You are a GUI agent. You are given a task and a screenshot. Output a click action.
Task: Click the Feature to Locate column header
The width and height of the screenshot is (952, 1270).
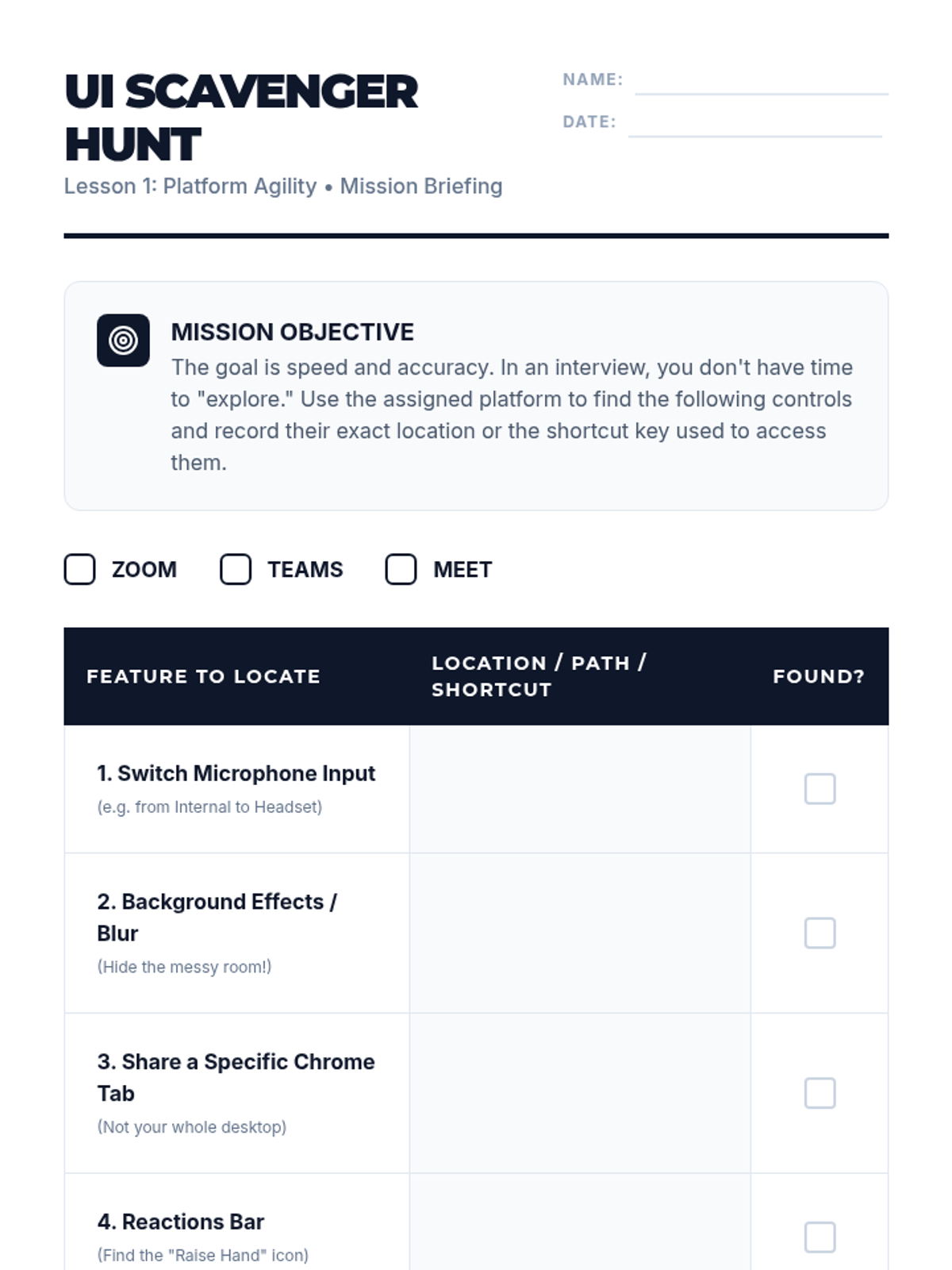click(x=204, y=676)
